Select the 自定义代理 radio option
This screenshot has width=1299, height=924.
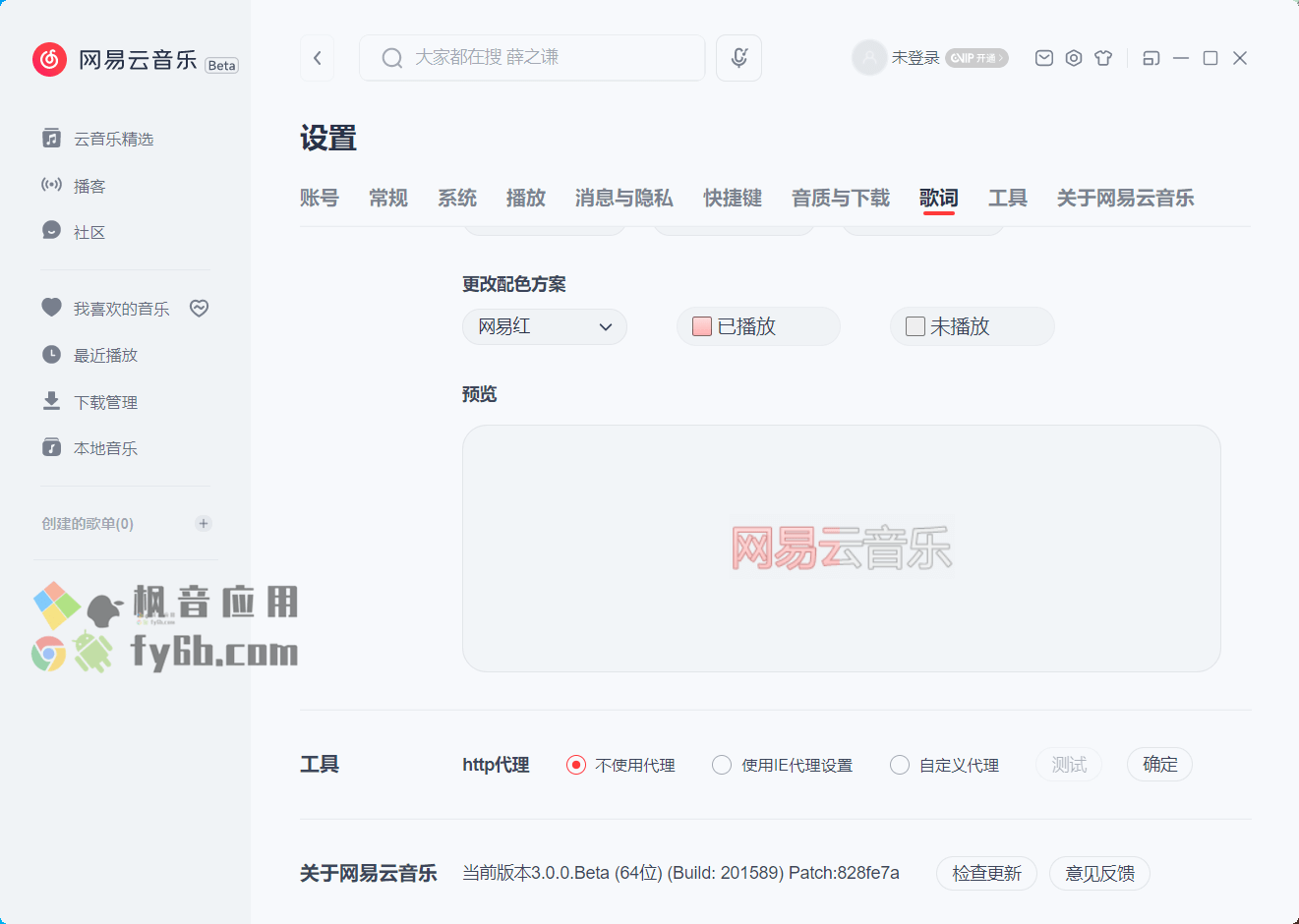[900, 765]
